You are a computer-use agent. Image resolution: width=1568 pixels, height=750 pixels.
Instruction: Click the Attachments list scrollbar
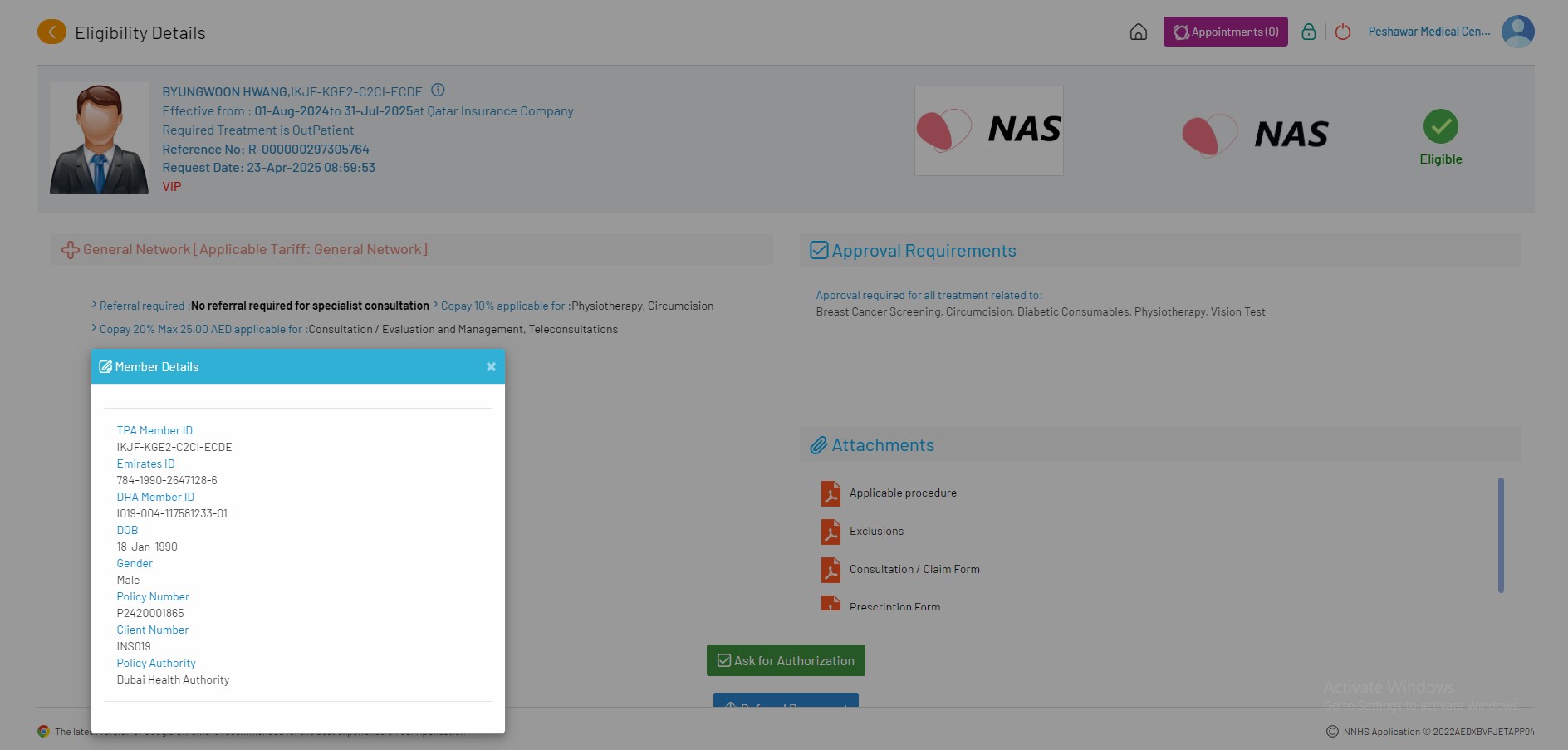pos(1500,535)
